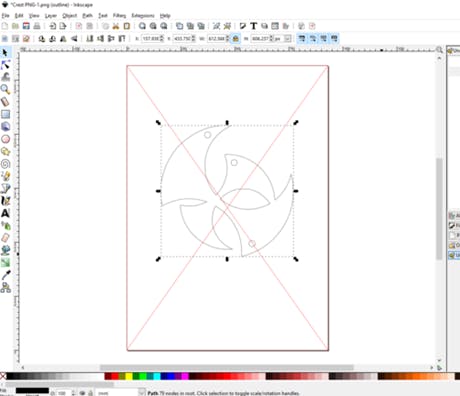Image resolution: width=460 pixels, height=396 pixels.
Task: Increment the X position spinner arrow
Action: click(x=162, y=37)
